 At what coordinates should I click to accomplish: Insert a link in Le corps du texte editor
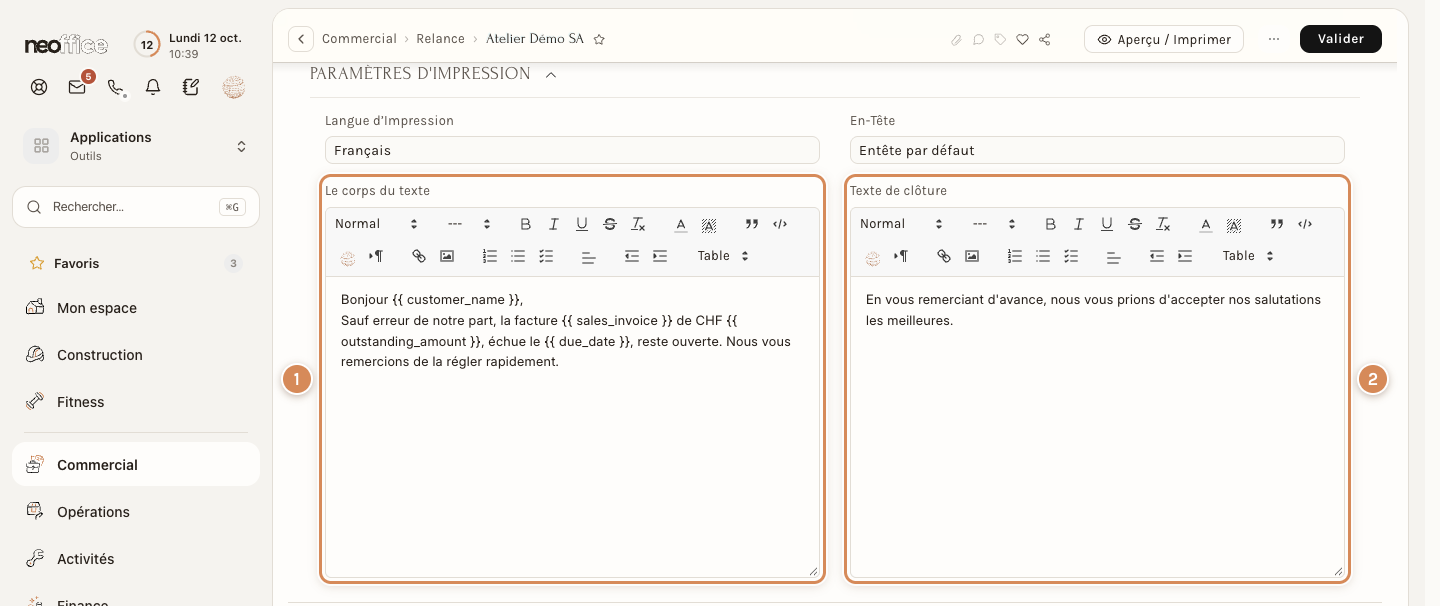coord(419,256)
